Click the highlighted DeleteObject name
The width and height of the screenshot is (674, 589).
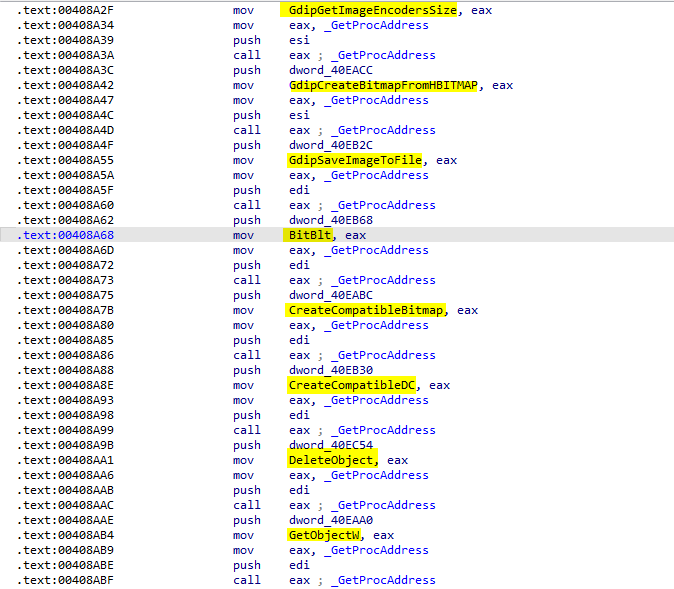coord(332,460)
